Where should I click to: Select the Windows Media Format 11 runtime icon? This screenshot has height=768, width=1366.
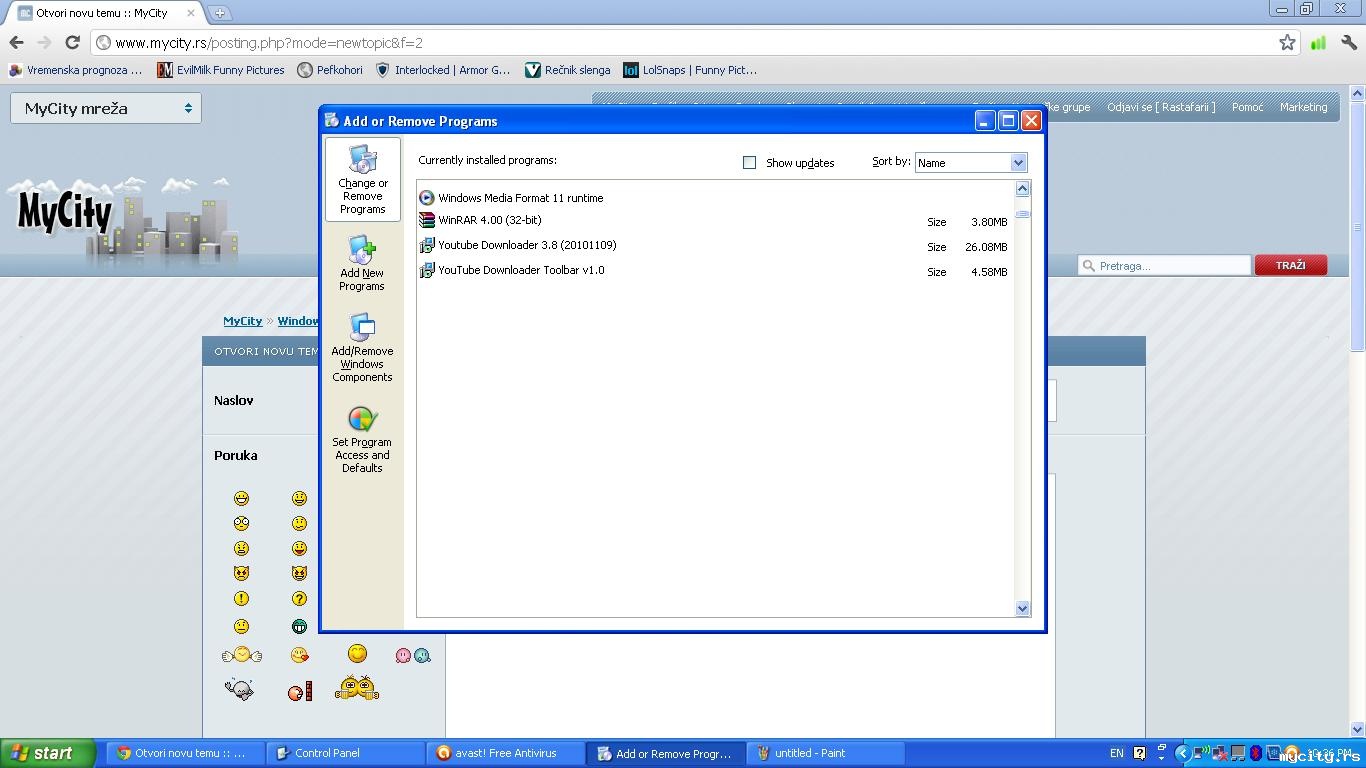(427, 198)
